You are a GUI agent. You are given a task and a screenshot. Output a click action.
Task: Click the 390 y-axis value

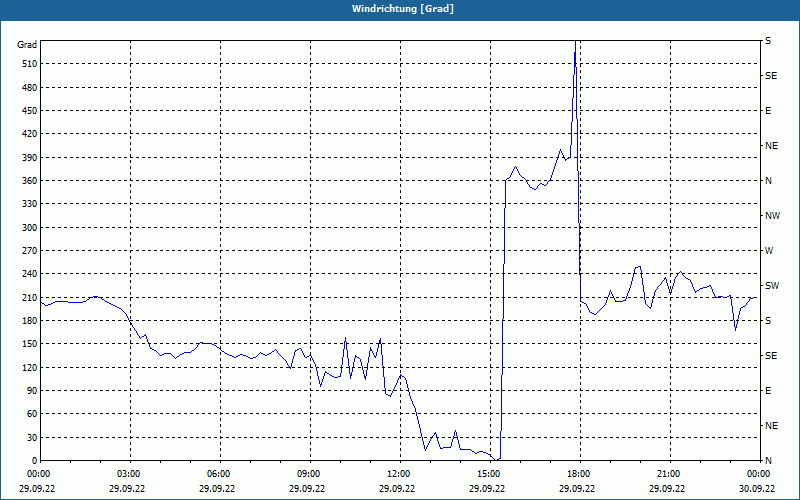[x=30, y=157]
